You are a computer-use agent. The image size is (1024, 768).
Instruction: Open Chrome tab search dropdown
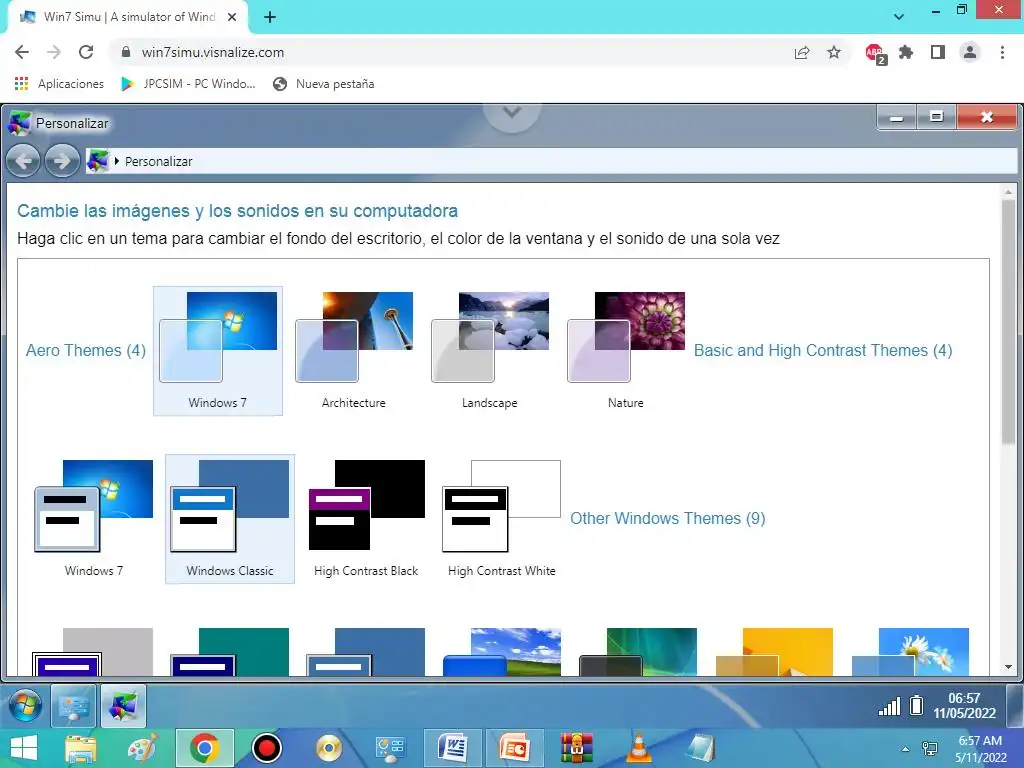[x=899, y=16]
